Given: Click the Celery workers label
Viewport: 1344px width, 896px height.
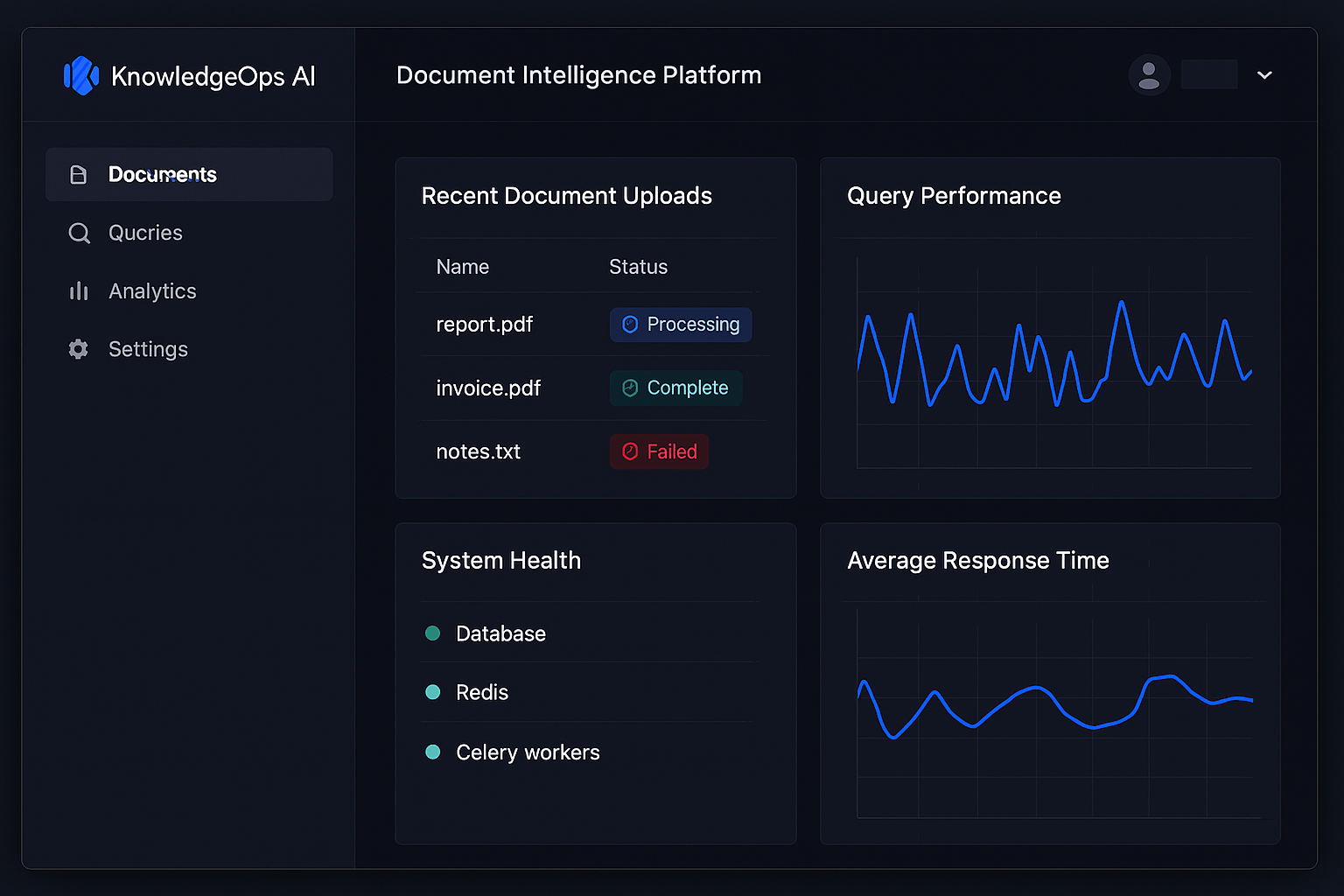Looking at the screenshot, I should click(x=528, y=752).
